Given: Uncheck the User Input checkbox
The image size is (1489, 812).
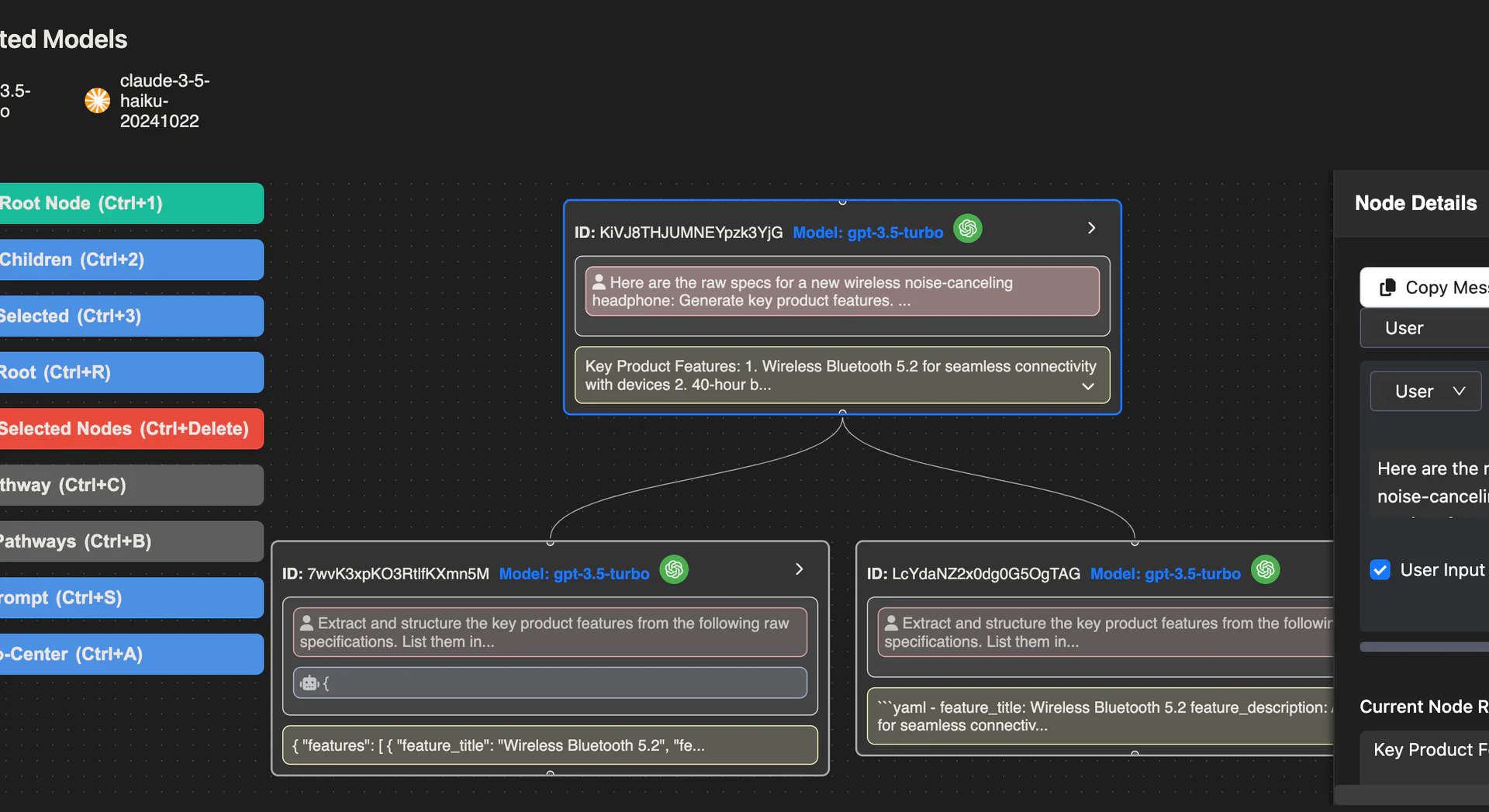Looking at the screenshot, I should [1380, 569].
